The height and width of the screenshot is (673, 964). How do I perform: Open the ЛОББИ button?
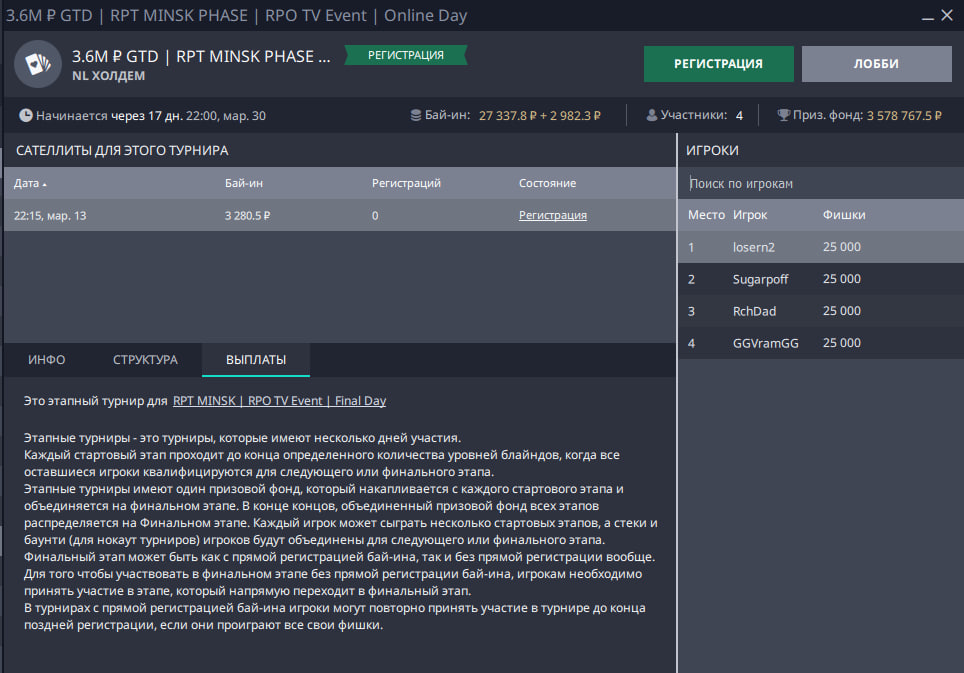pyautogui.click(x=875, y=63)
